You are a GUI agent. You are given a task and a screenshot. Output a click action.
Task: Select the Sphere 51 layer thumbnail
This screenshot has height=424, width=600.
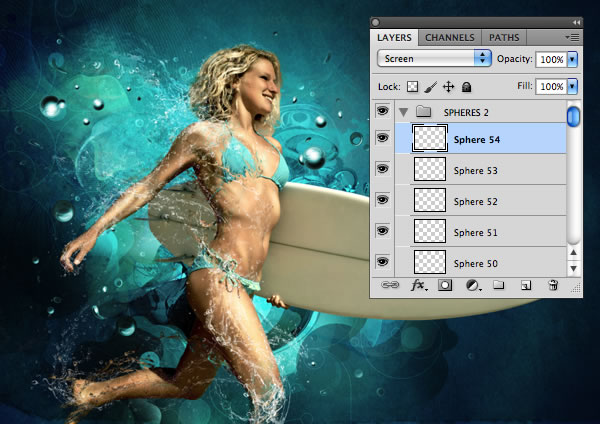click(430, 231)
